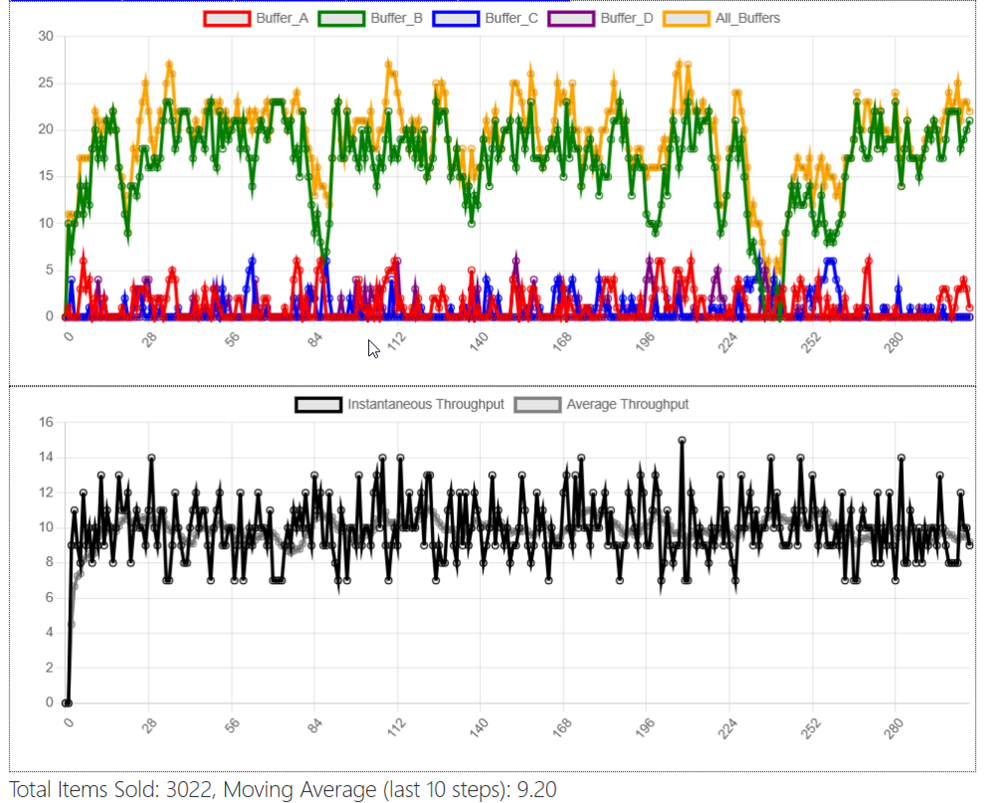Image resolution: width=1004 pixels, height=803 pixels.
Task: Click the orange All_Buffers legend swatch
Action: point(686,19)
